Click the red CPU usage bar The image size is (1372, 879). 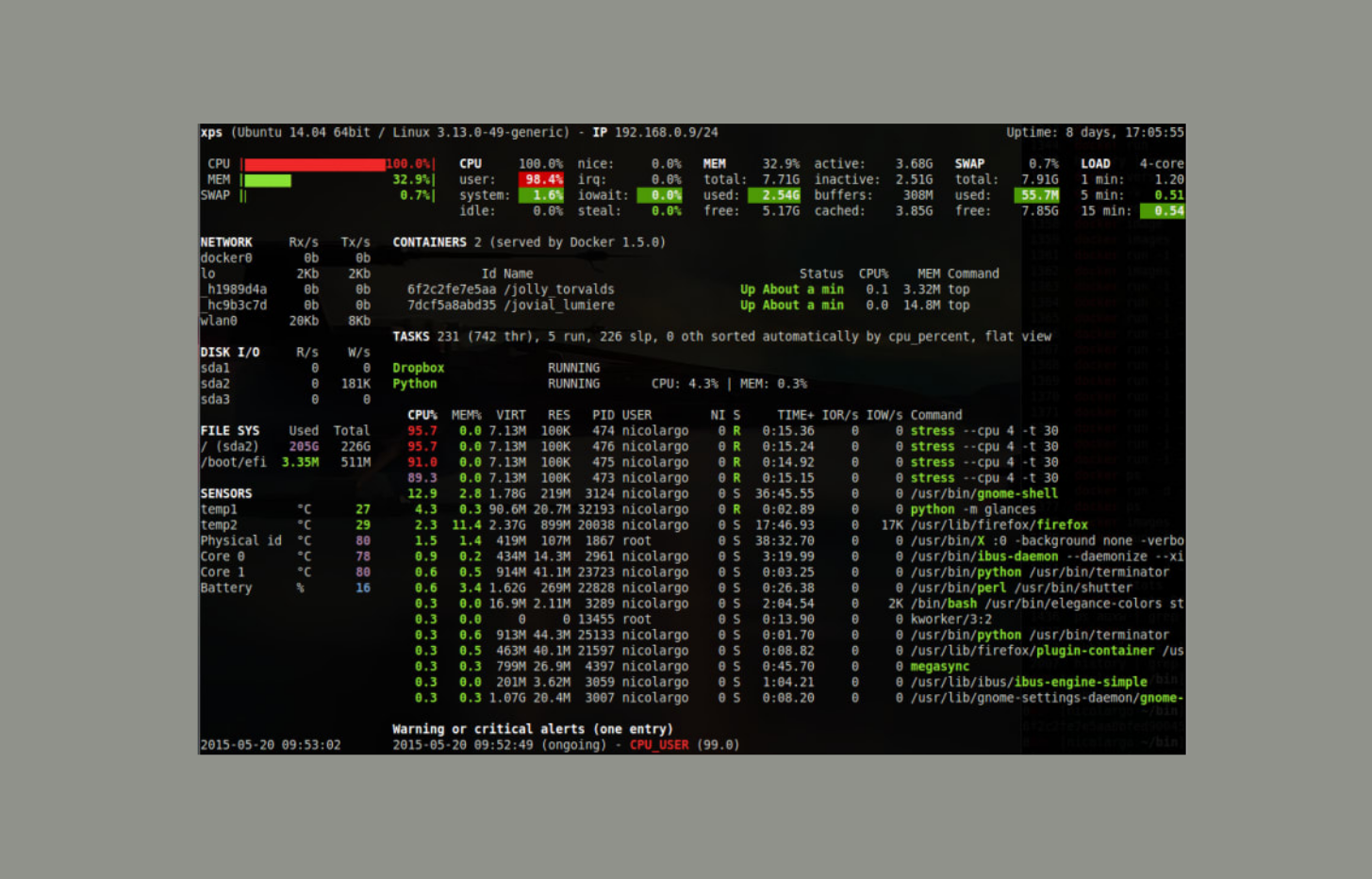click(x=314, y=164)
